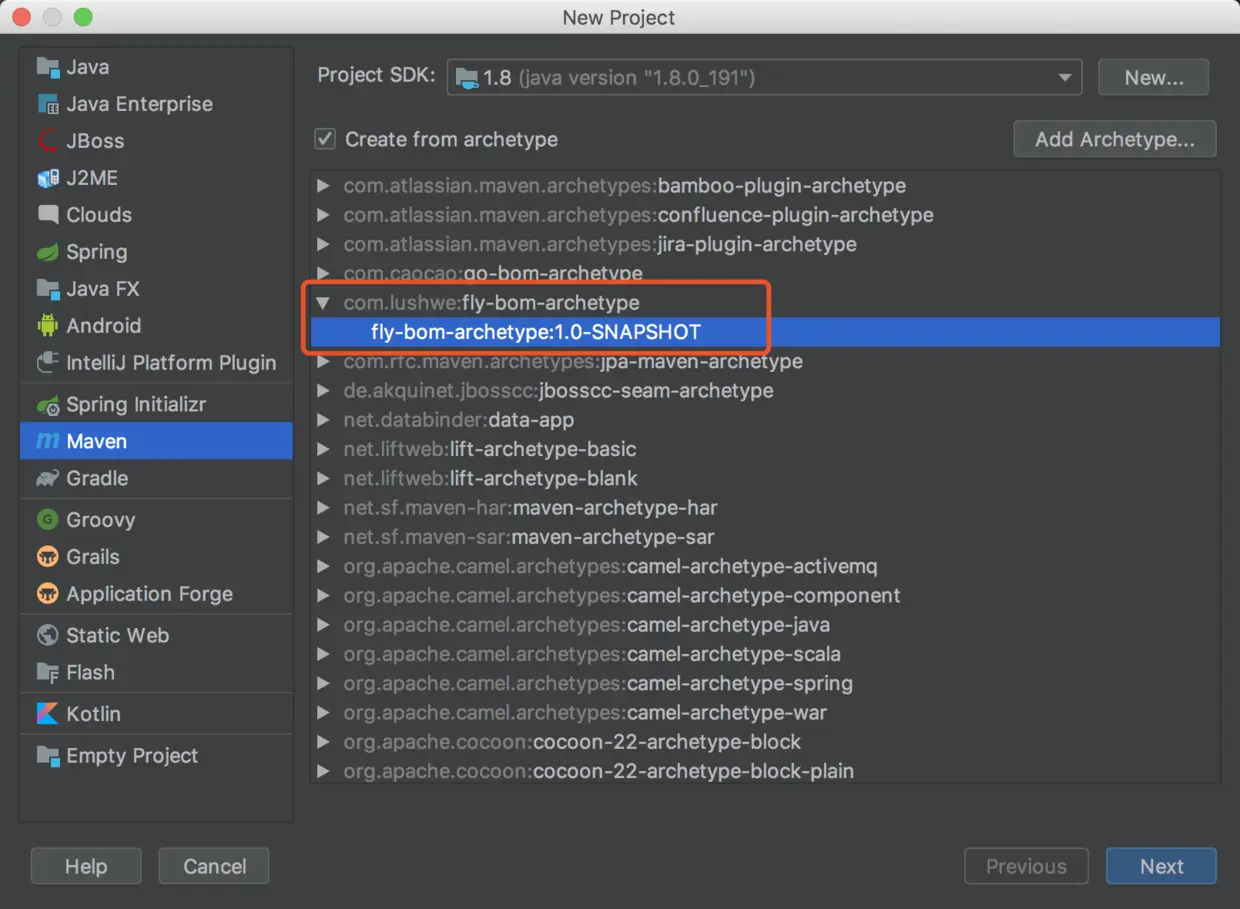Select go-bom-archetype row

(765, 273)
